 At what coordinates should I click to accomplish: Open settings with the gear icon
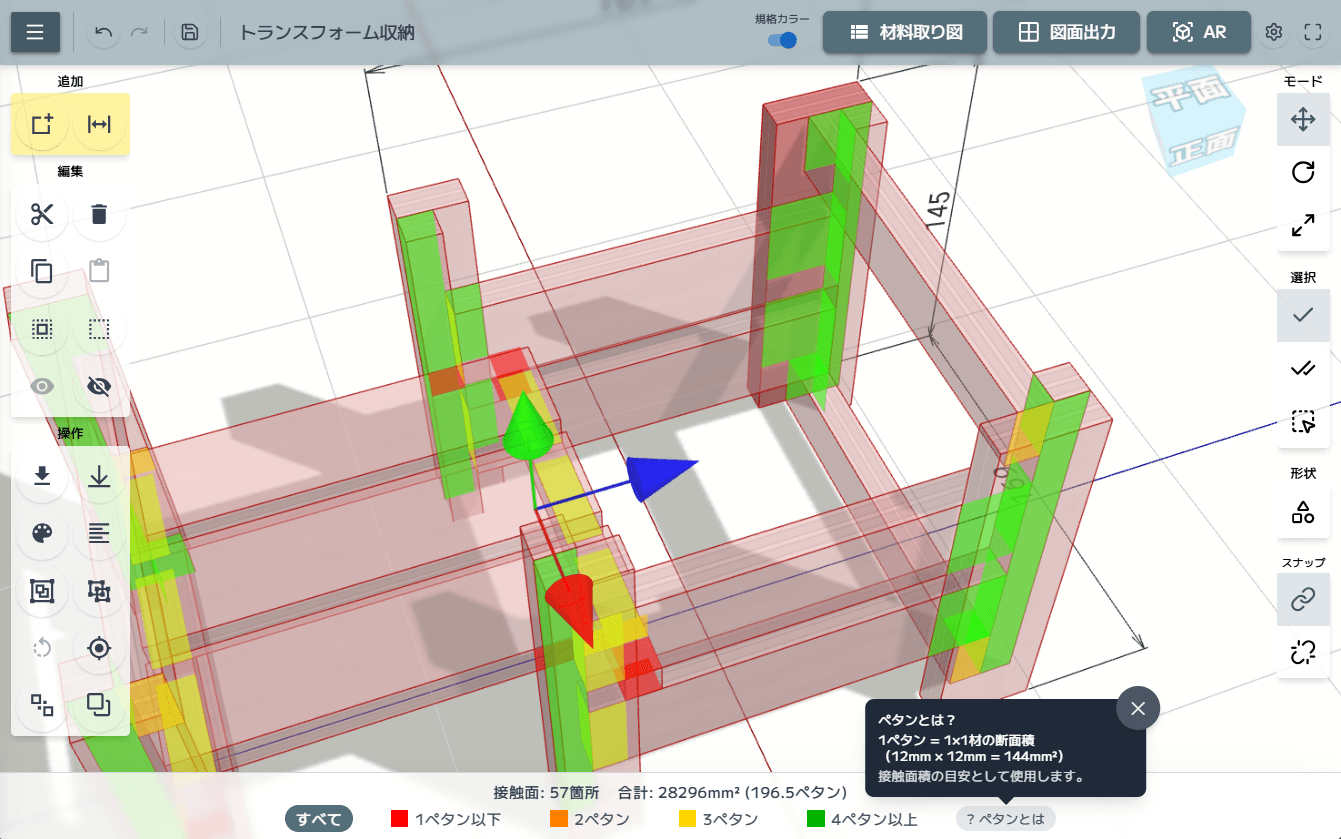coord(1273,32)
